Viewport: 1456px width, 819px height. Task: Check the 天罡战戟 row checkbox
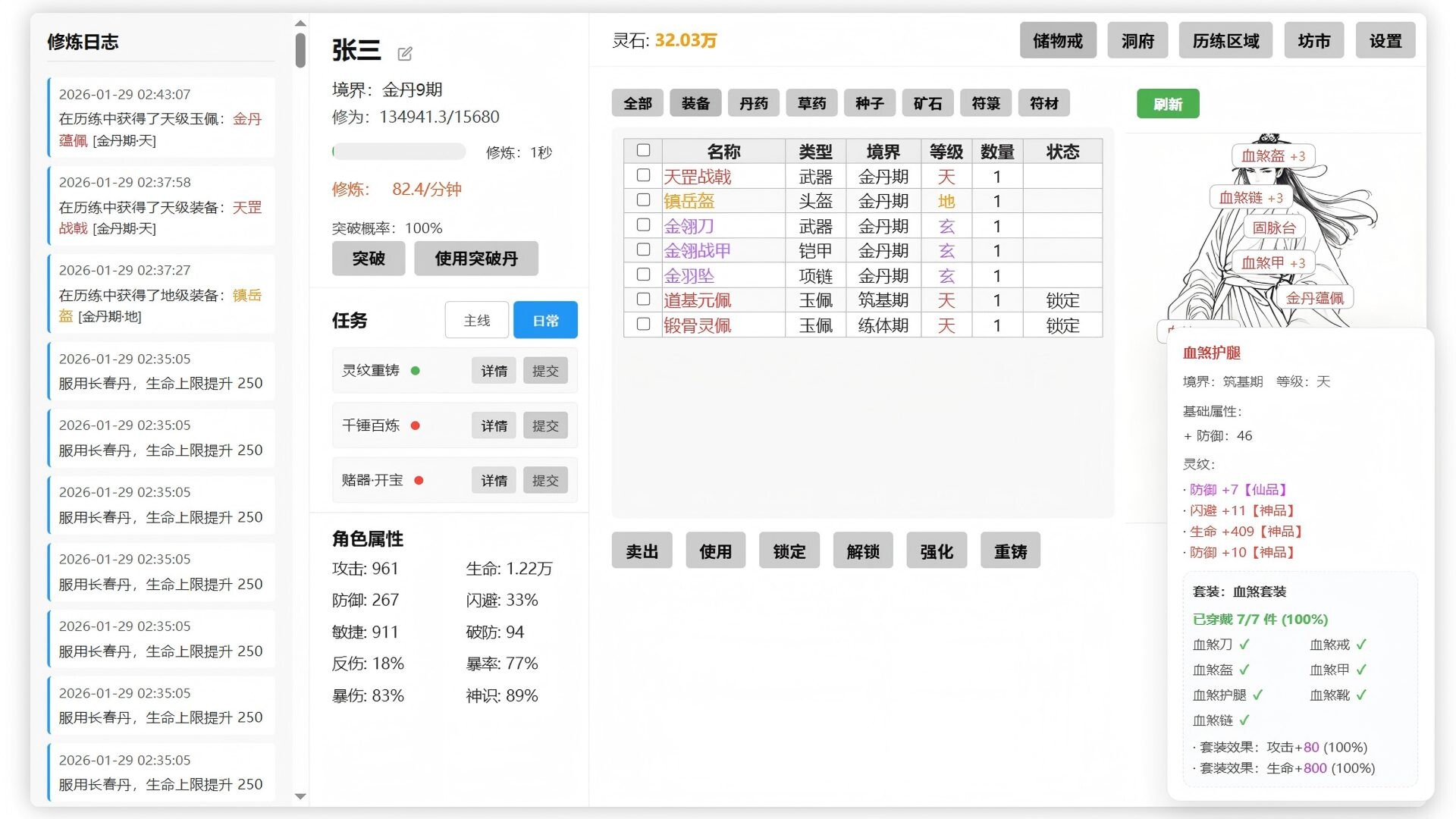tap(643, 176)
